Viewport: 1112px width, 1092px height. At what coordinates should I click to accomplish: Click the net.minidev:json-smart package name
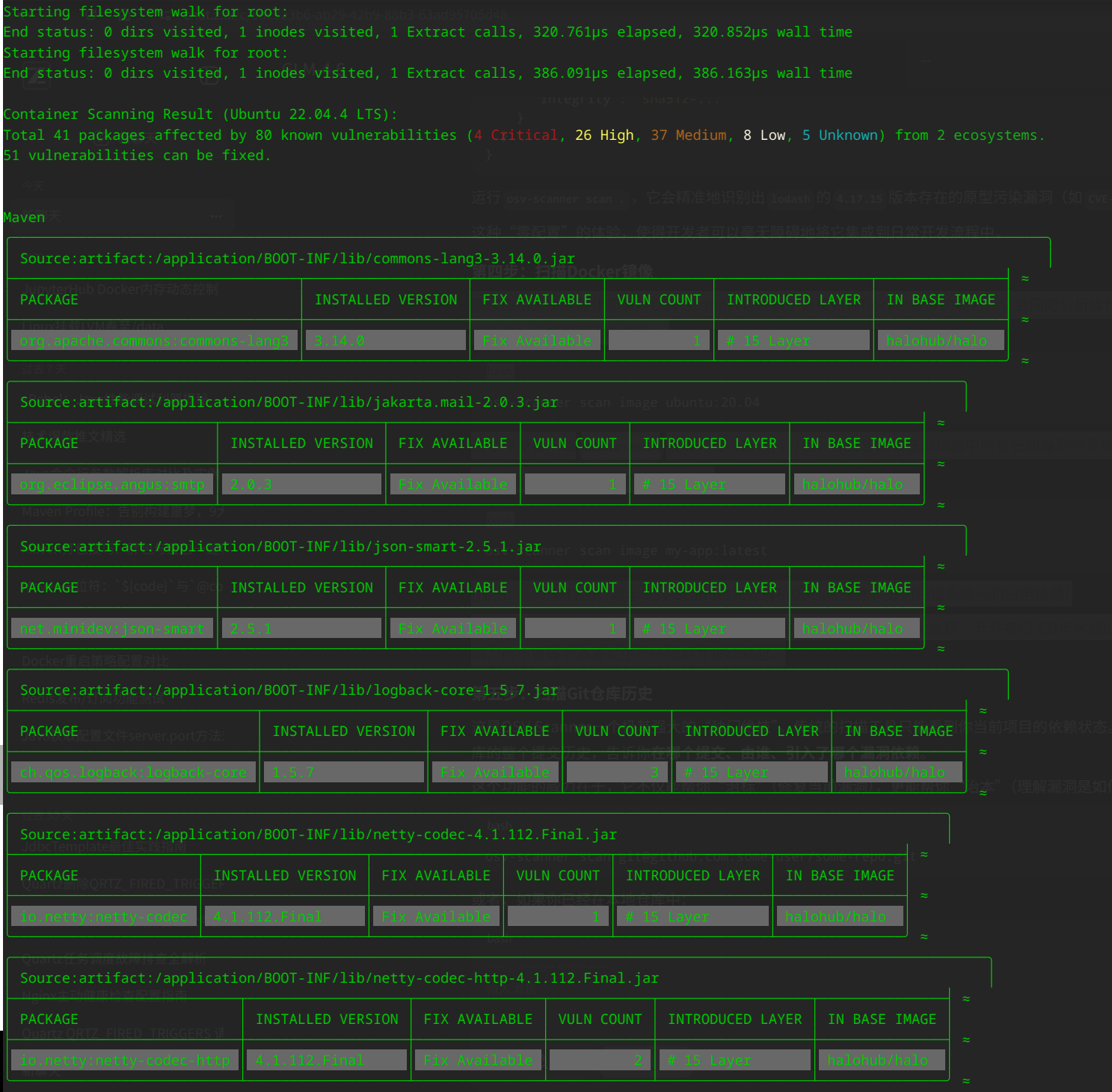(x=112, y=629)
